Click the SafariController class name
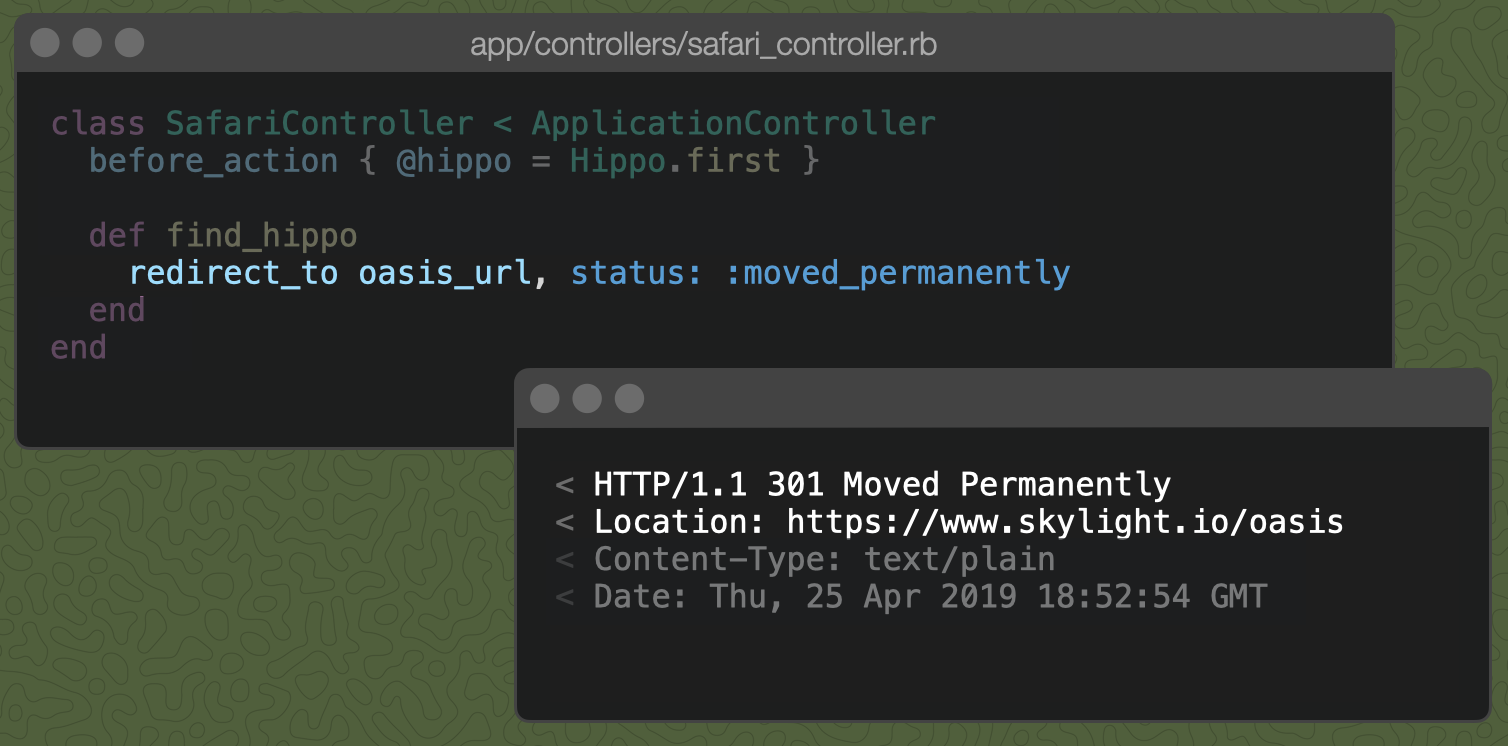The width and height of the screenshot is (1508, 746). point(320,122)
